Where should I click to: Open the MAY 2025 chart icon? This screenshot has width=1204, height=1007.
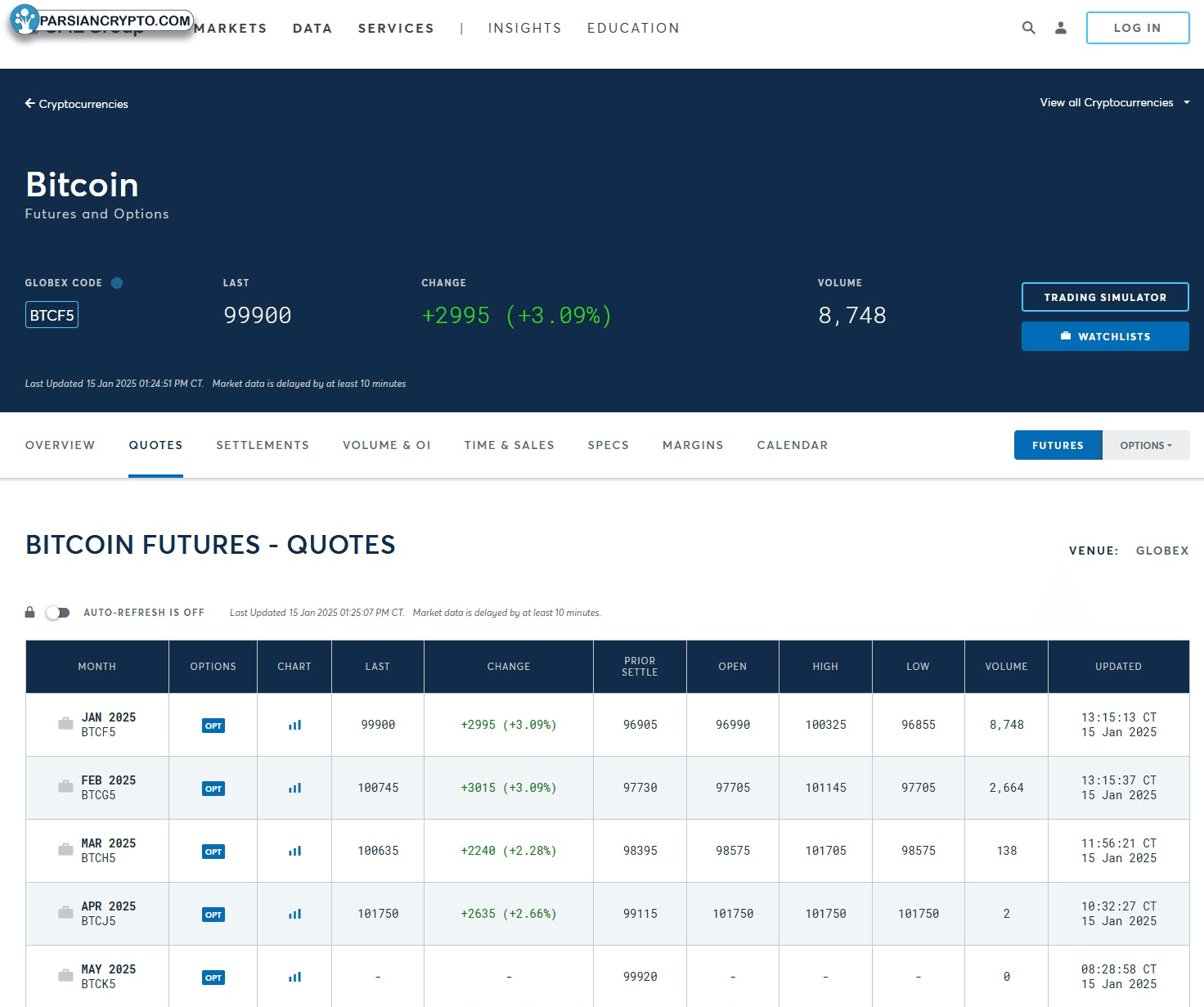[294, 977]
